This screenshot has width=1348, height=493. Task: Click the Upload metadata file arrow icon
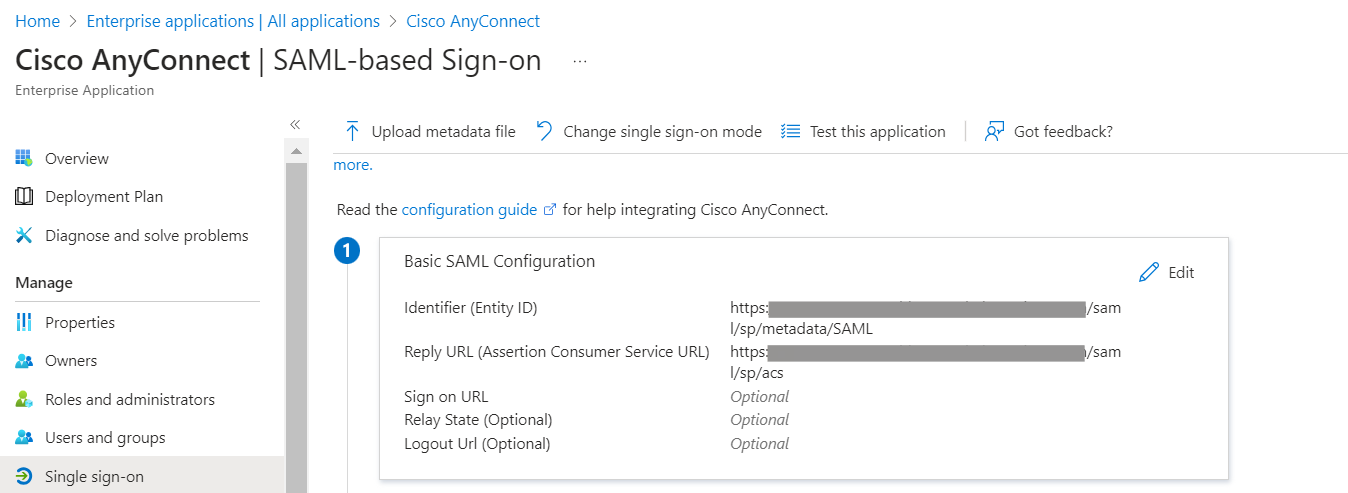(352, 131)
